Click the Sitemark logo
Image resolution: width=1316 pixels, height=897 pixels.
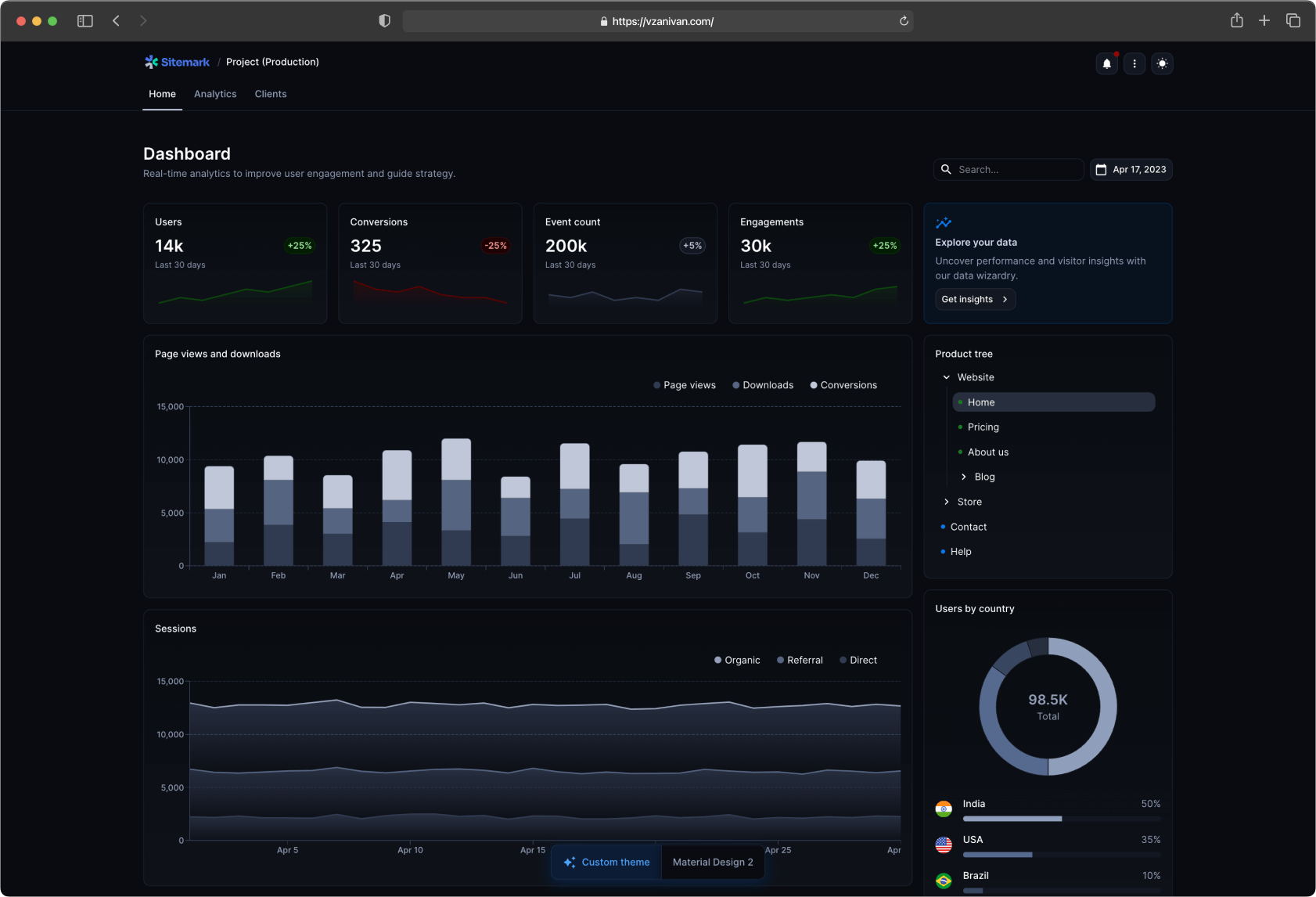coord(177,62)
